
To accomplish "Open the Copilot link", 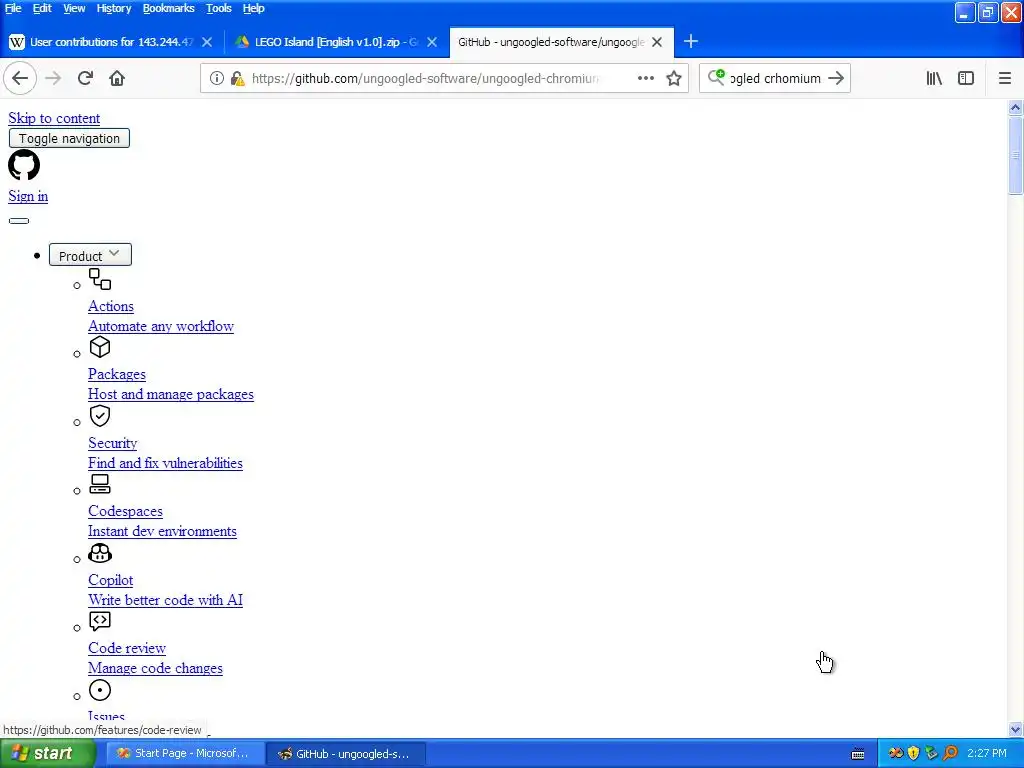I will click(110, 580).
